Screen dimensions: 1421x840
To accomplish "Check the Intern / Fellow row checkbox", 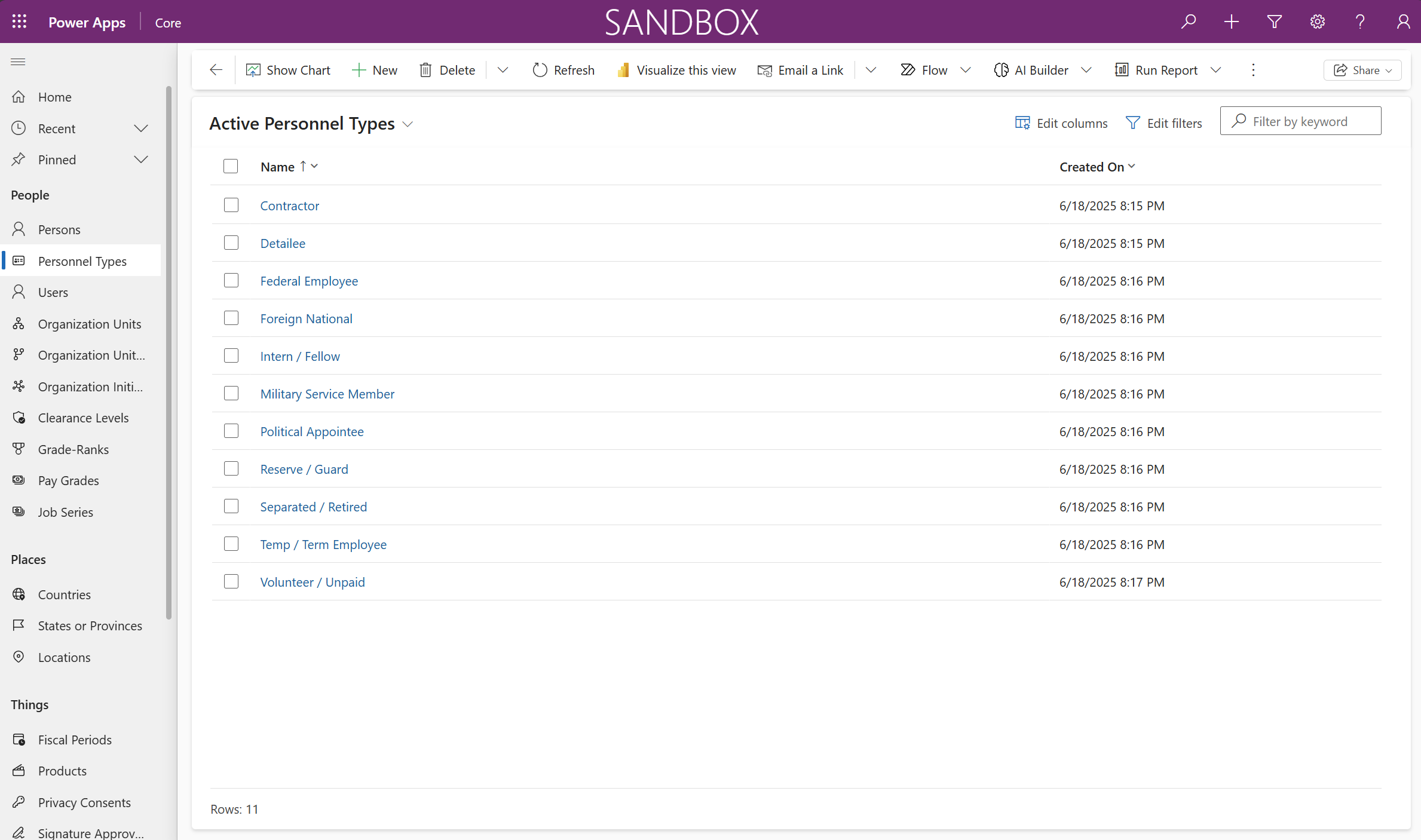I will [231, 355].
